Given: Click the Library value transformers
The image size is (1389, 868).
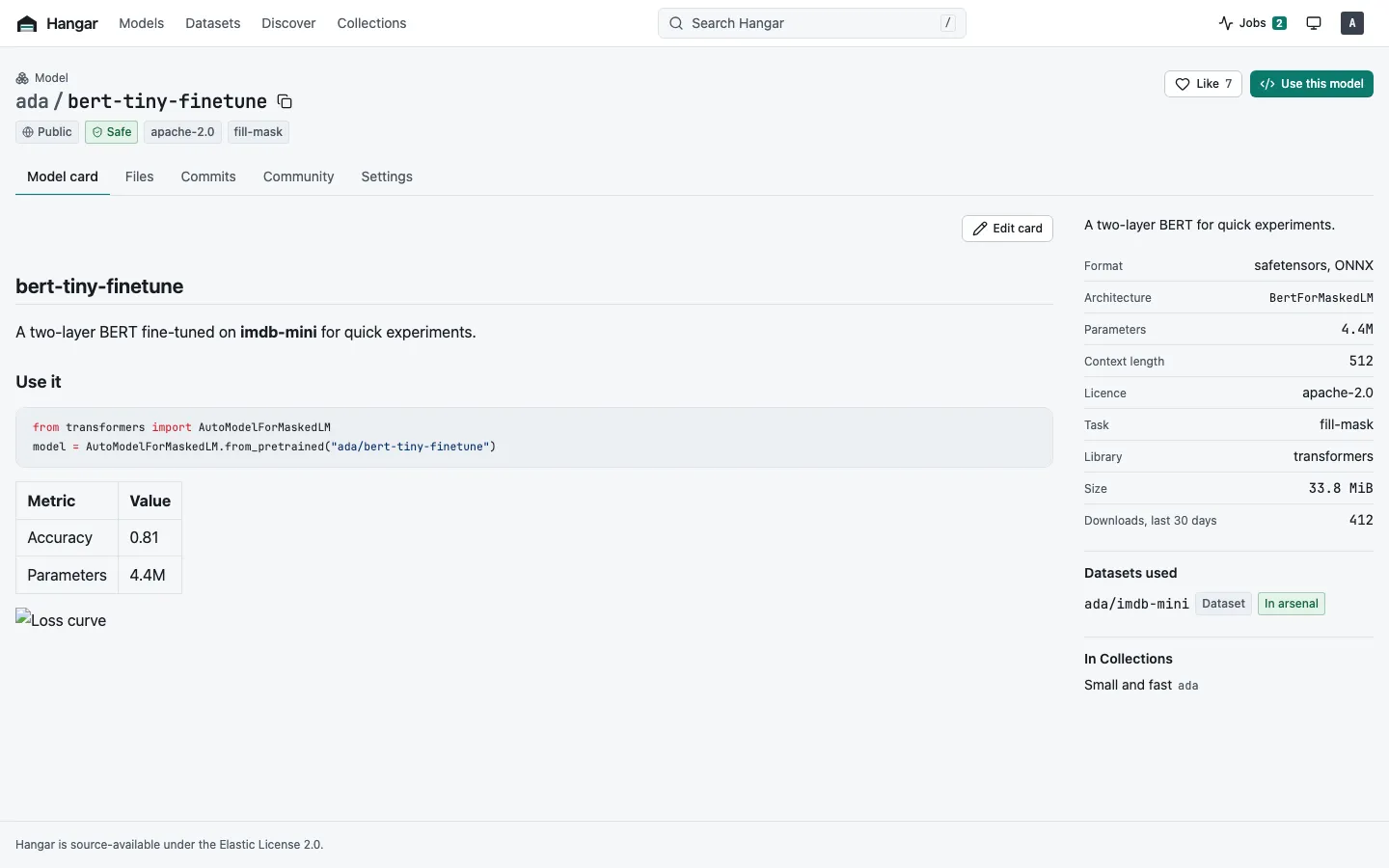Looking at the screenshot, I should (1333, 456).
